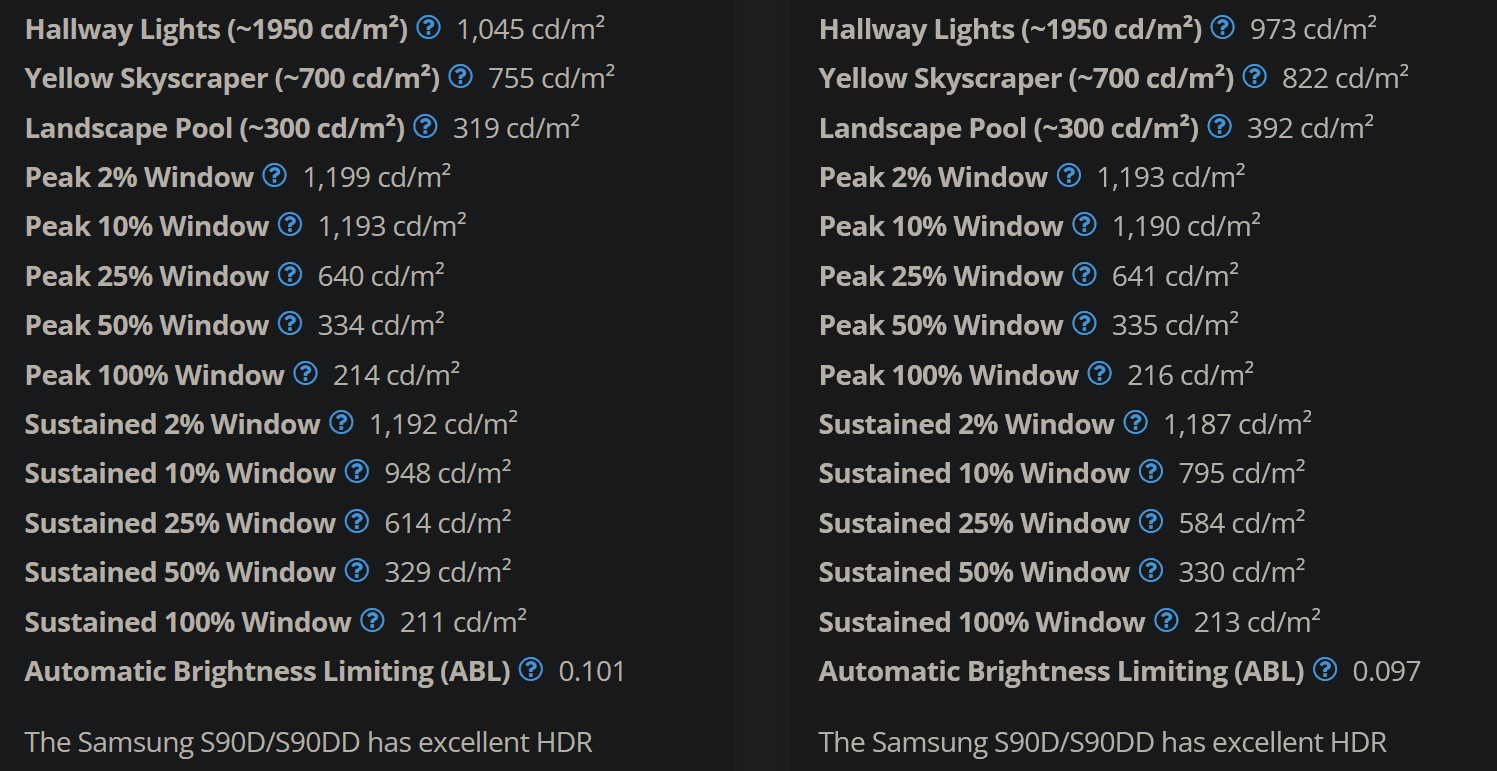Screen dimensions: 1497x771
Task: Click help icon for left Peak 10% Window
Action: click(x=290, y=225)
